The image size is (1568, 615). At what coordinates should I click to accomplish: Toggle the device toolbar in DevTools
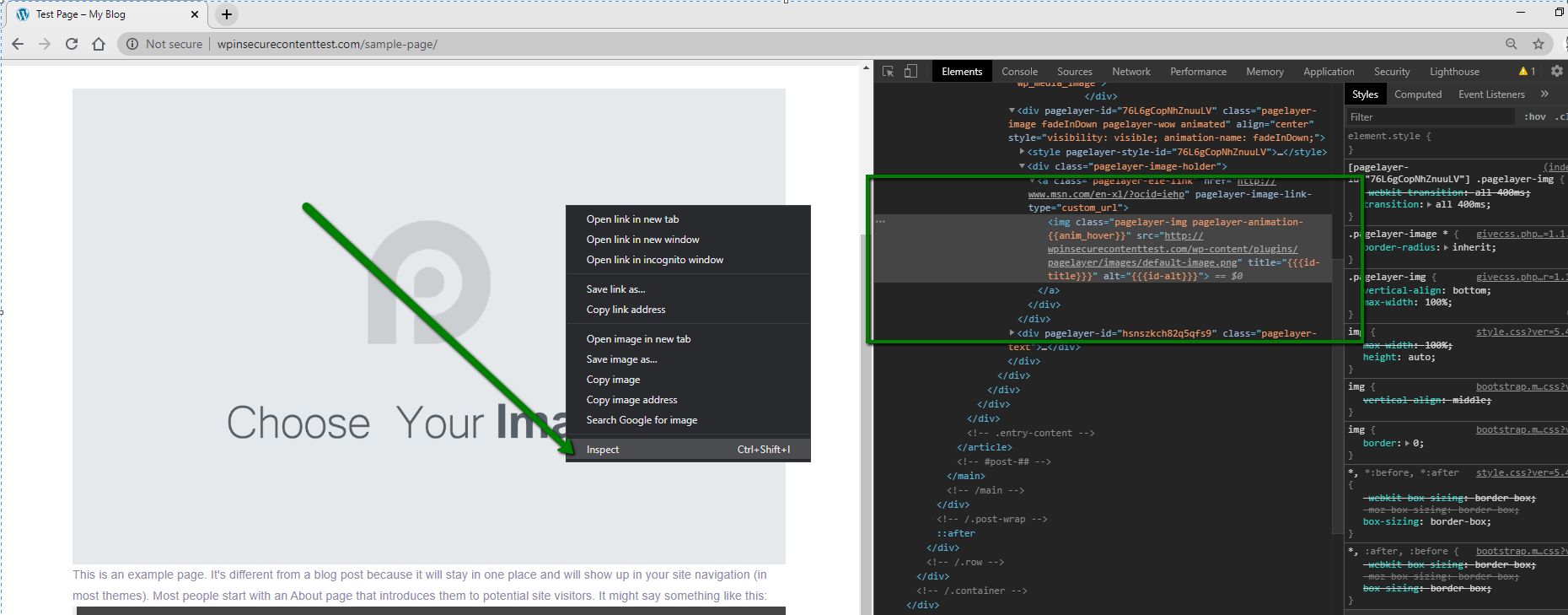pyautogui.click(x=910, y=72)
